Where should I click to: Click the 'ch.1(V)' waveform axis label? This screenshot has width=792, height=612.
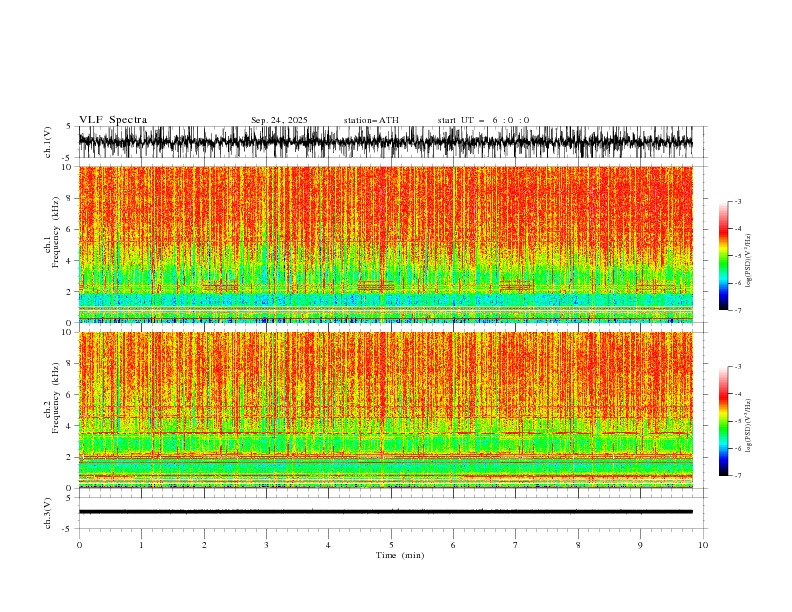[x=48, y=142]
